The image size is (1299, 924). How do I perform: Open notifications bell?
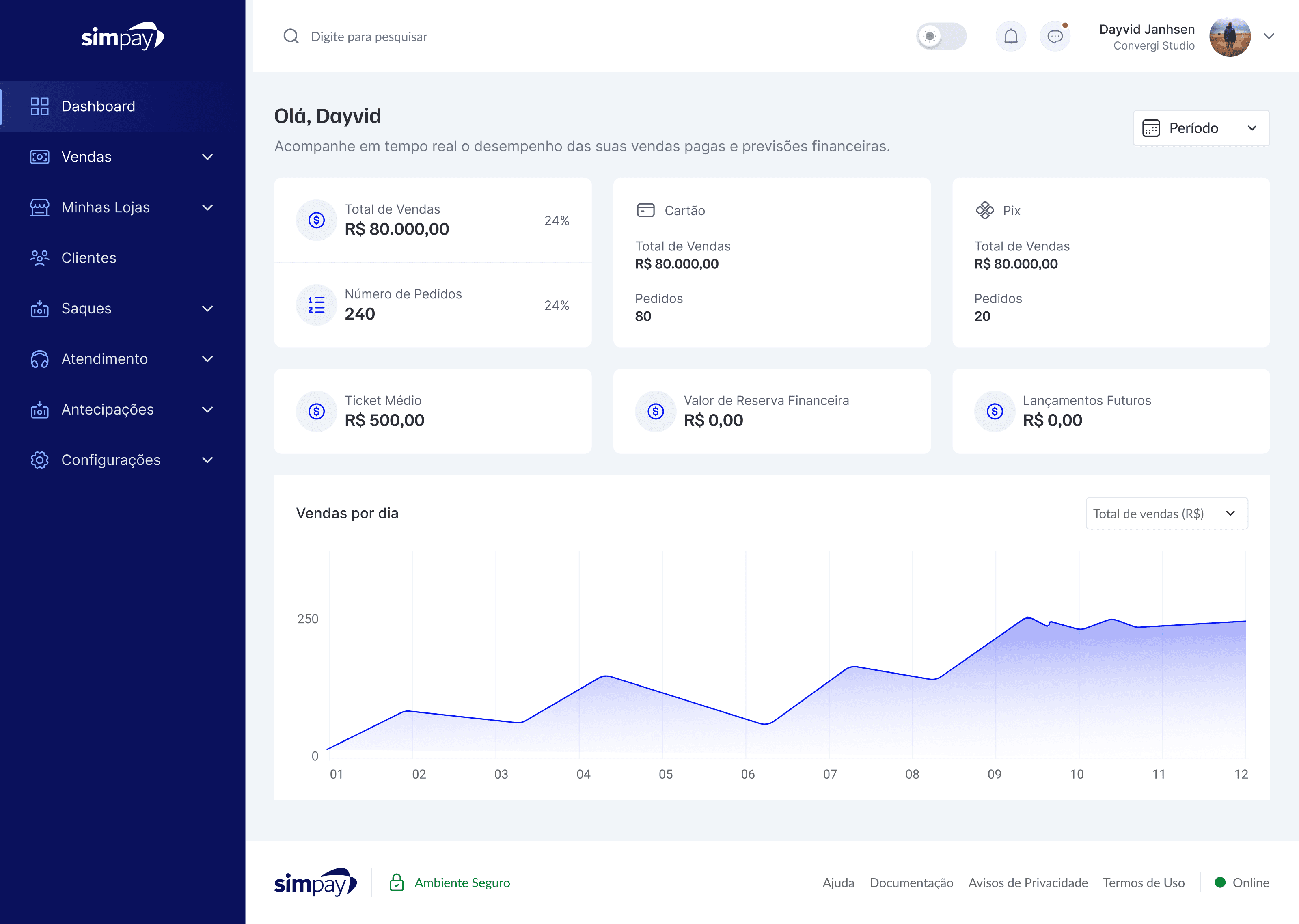[1011, 37]
